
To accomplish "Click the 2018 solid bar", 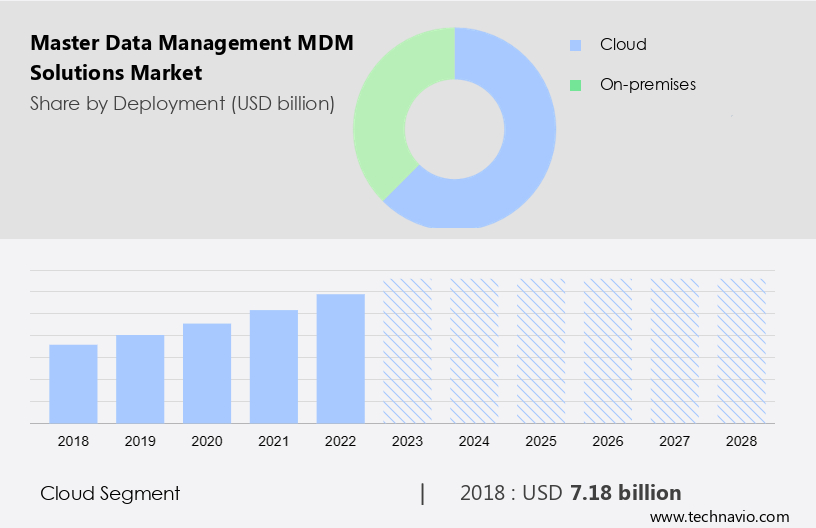I will point(73,384).
